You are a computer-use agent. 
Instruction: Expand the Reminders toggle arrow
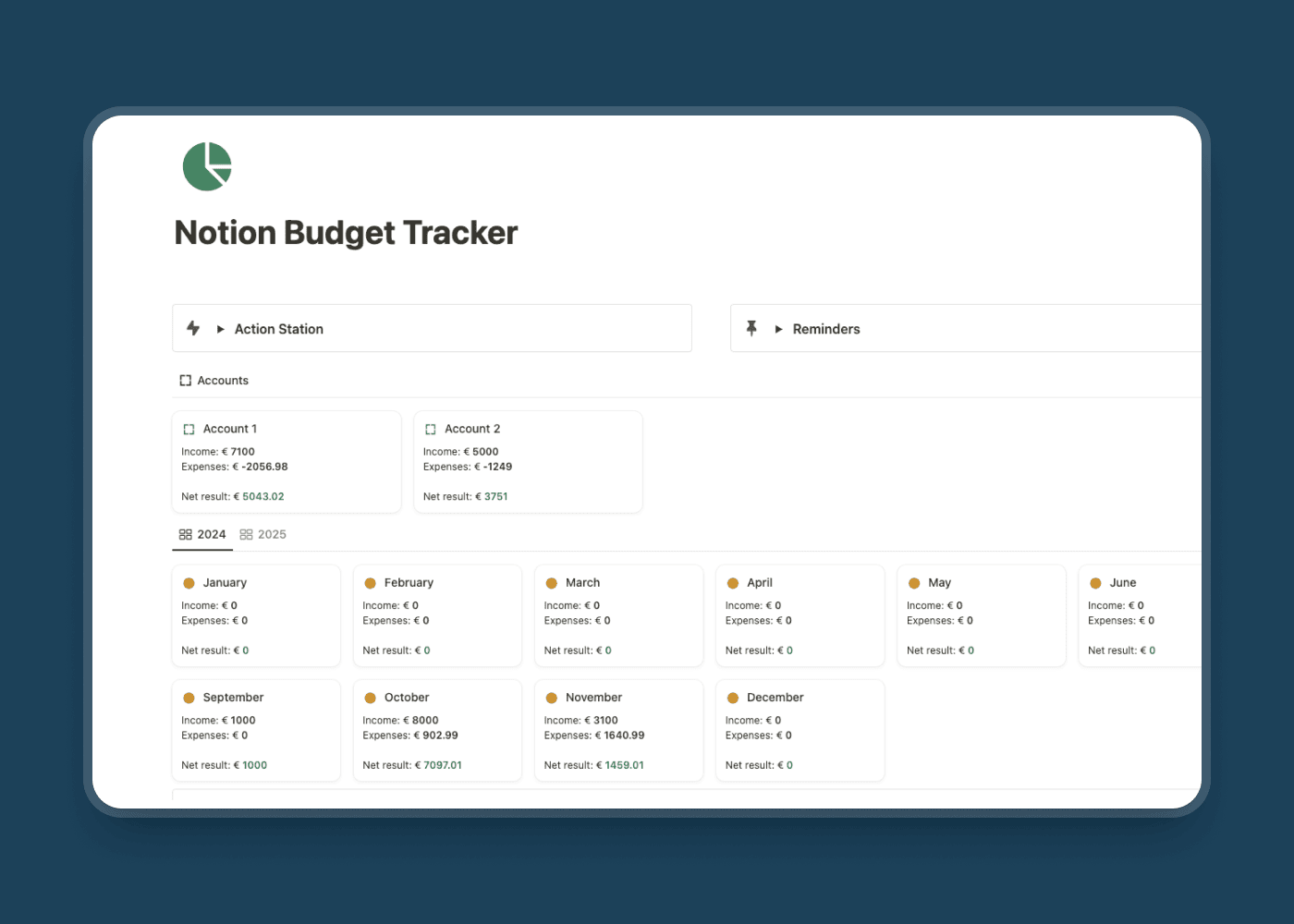(x=779, y=329)
